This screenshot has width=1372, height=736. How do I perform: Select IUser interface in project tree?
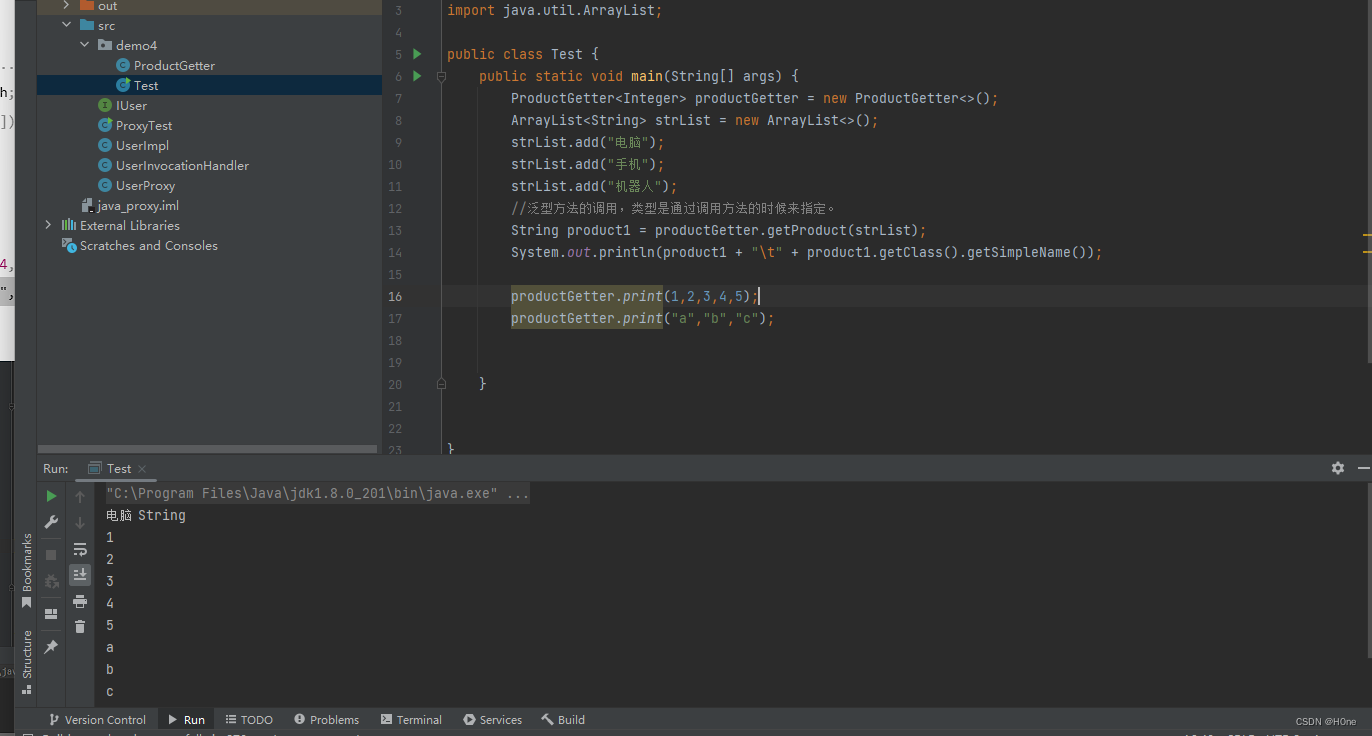point(131,105)
